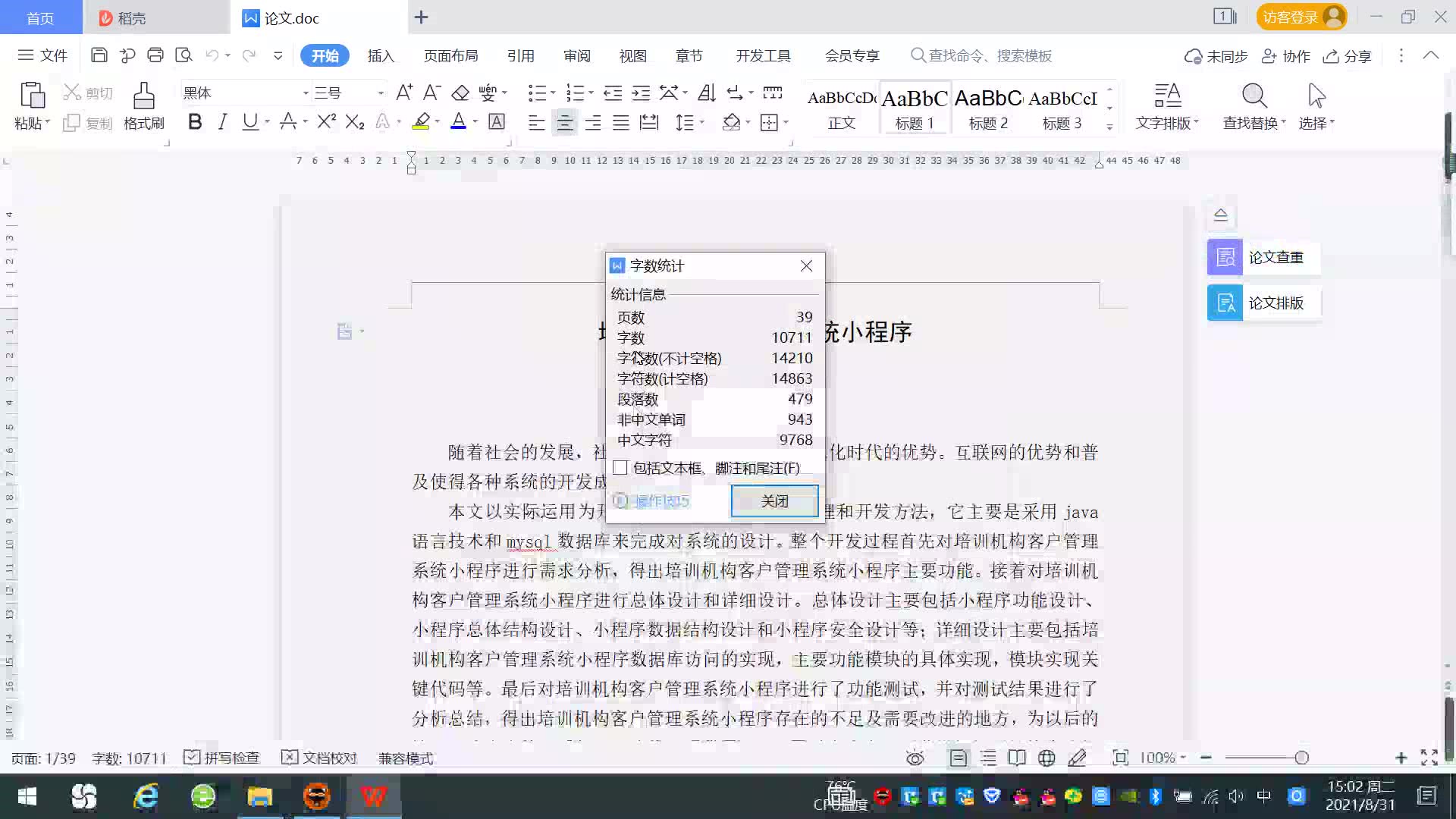
Task: Switch to outline view icon
Action: pyautogui.click(x=988, y=758)
